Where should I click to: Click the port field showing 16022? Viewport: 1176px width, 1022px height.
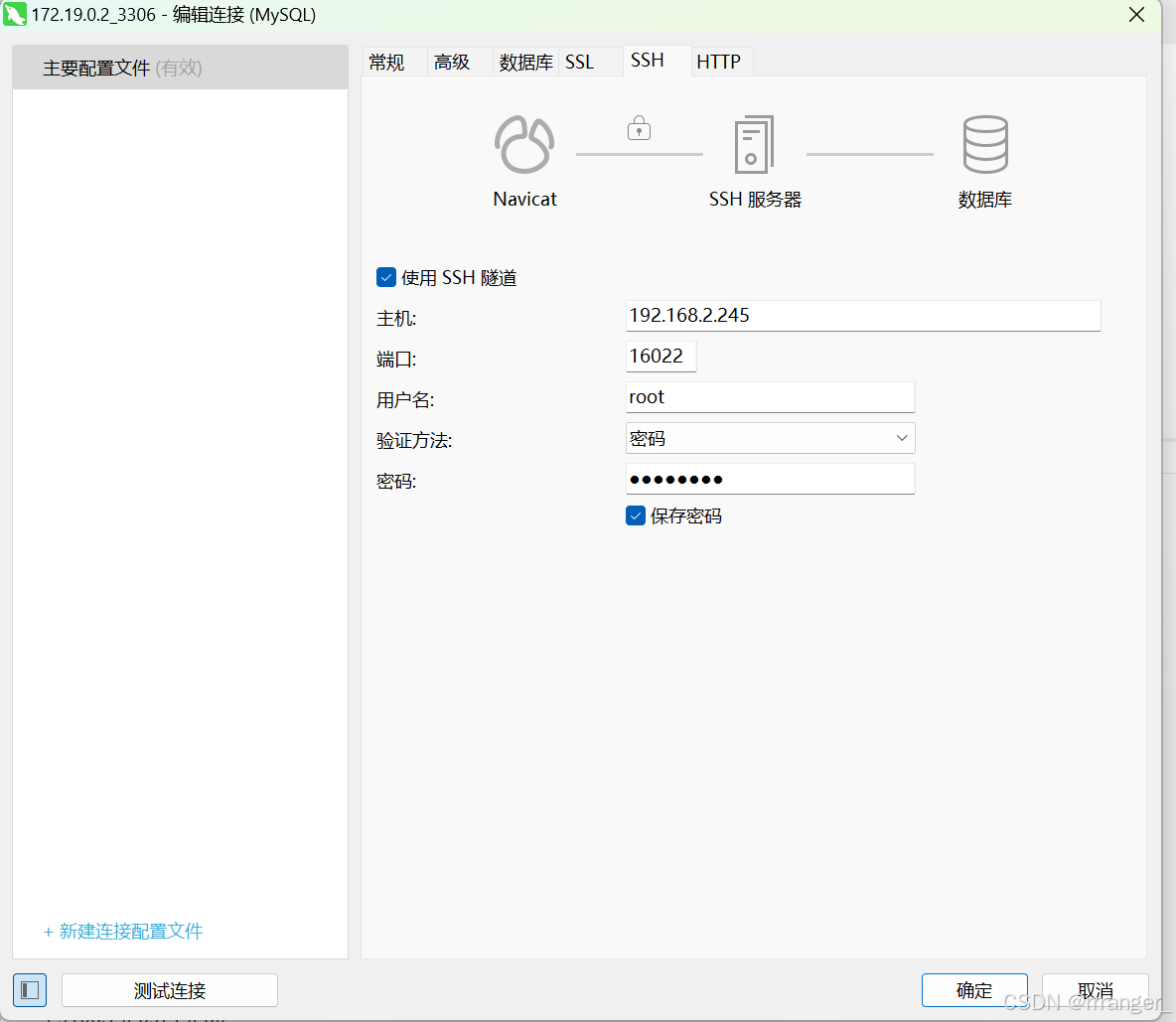point(661,357)
